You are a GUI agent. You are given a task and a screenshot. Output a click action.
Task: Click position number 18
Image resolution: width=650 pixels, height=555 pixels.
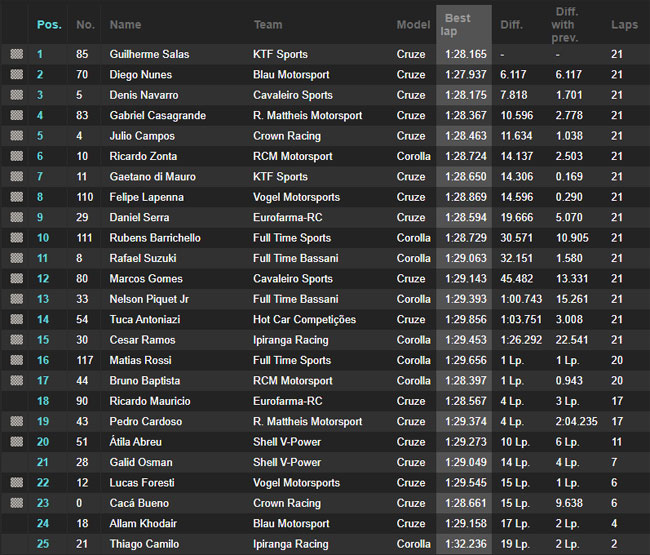tap(43, 401)
